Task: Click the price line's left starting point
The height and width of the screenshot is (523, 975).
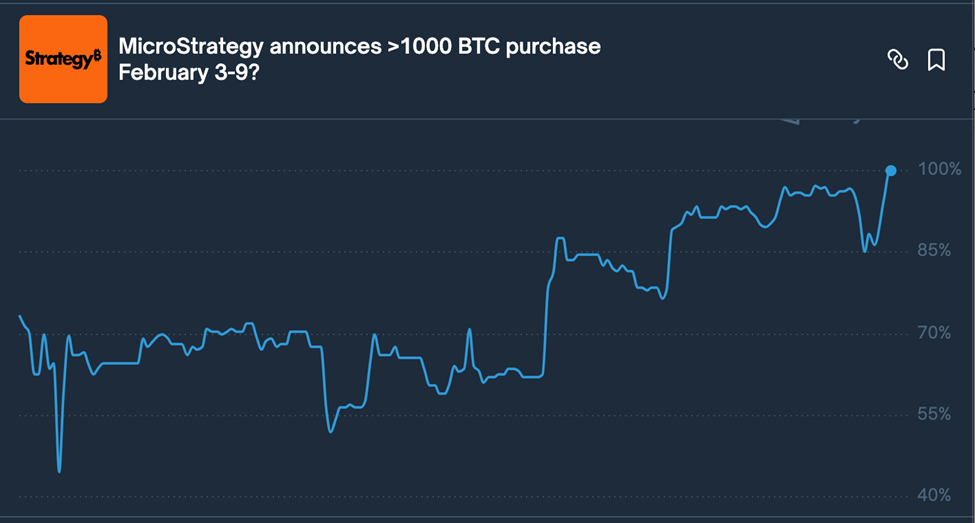Action: 20,316
